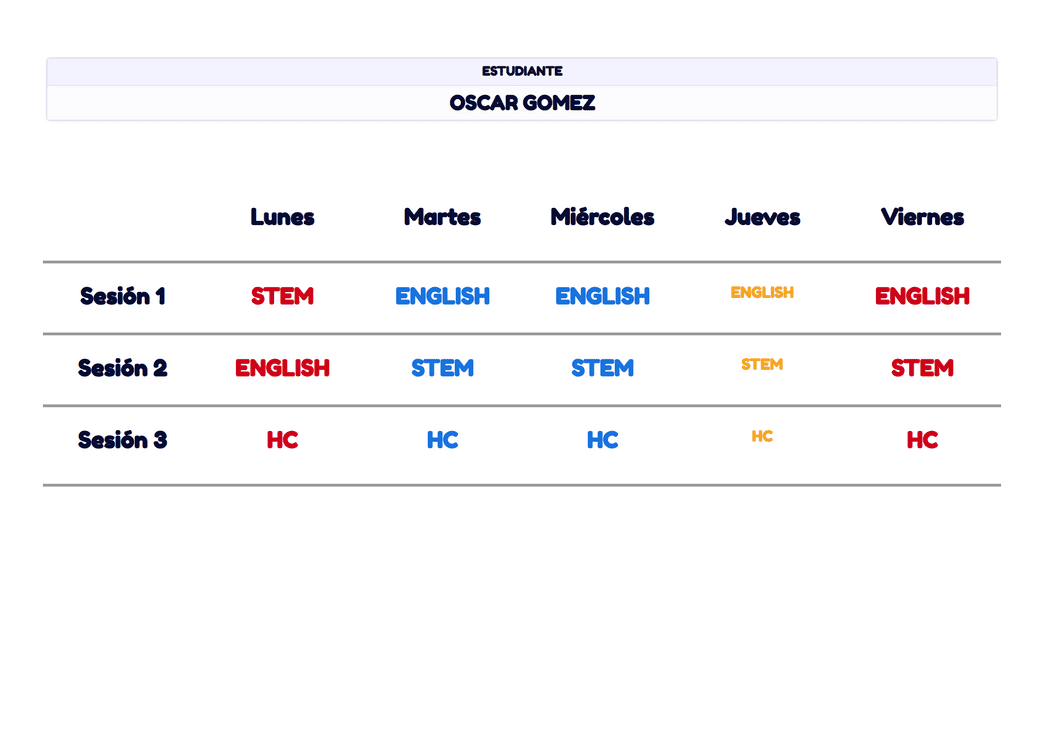
Task: Select the Miércoles column header
Action: point(602,217)
